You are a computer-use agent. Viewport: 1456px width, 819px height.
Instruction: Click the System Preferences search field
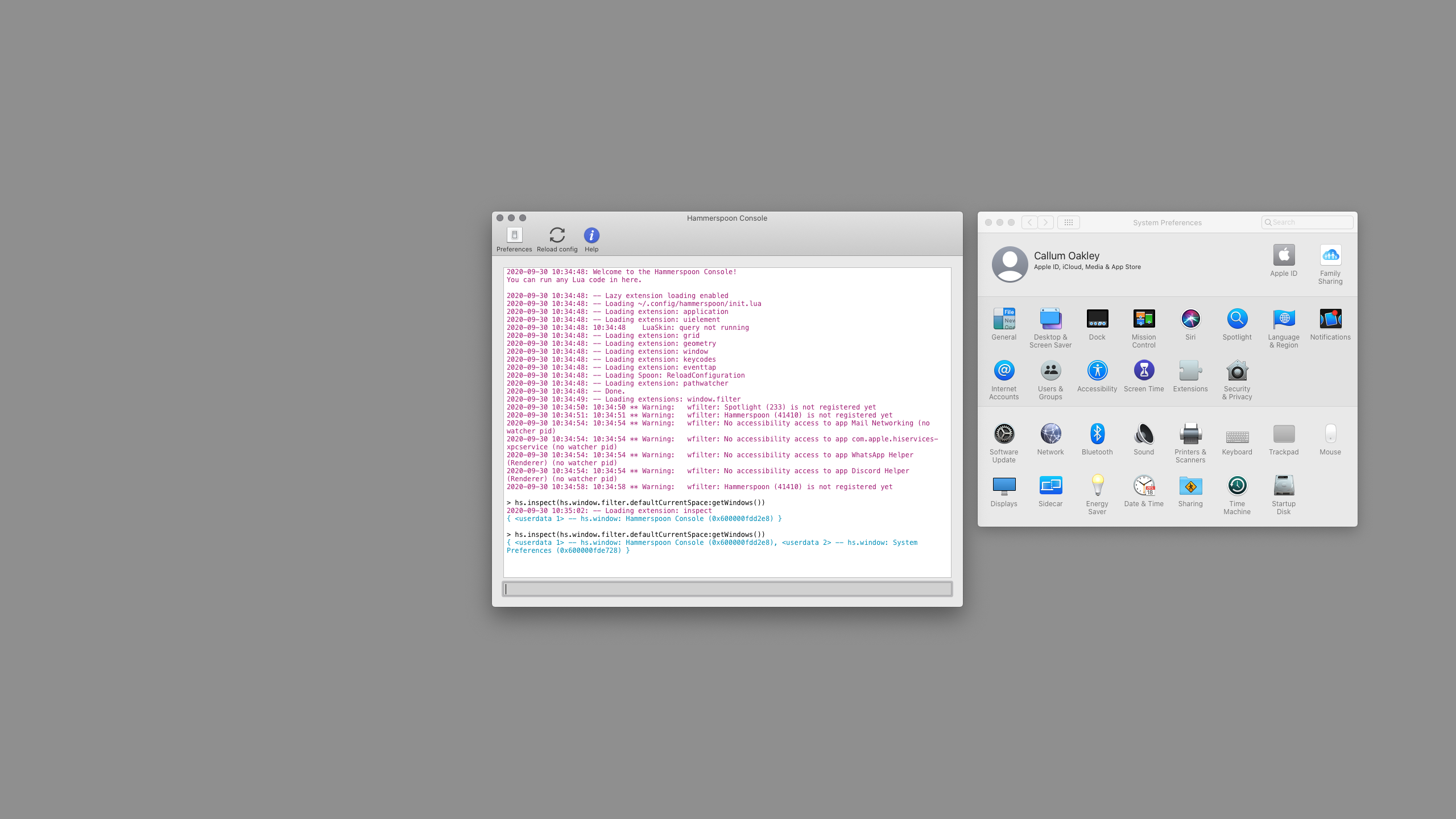(1307, 222)
